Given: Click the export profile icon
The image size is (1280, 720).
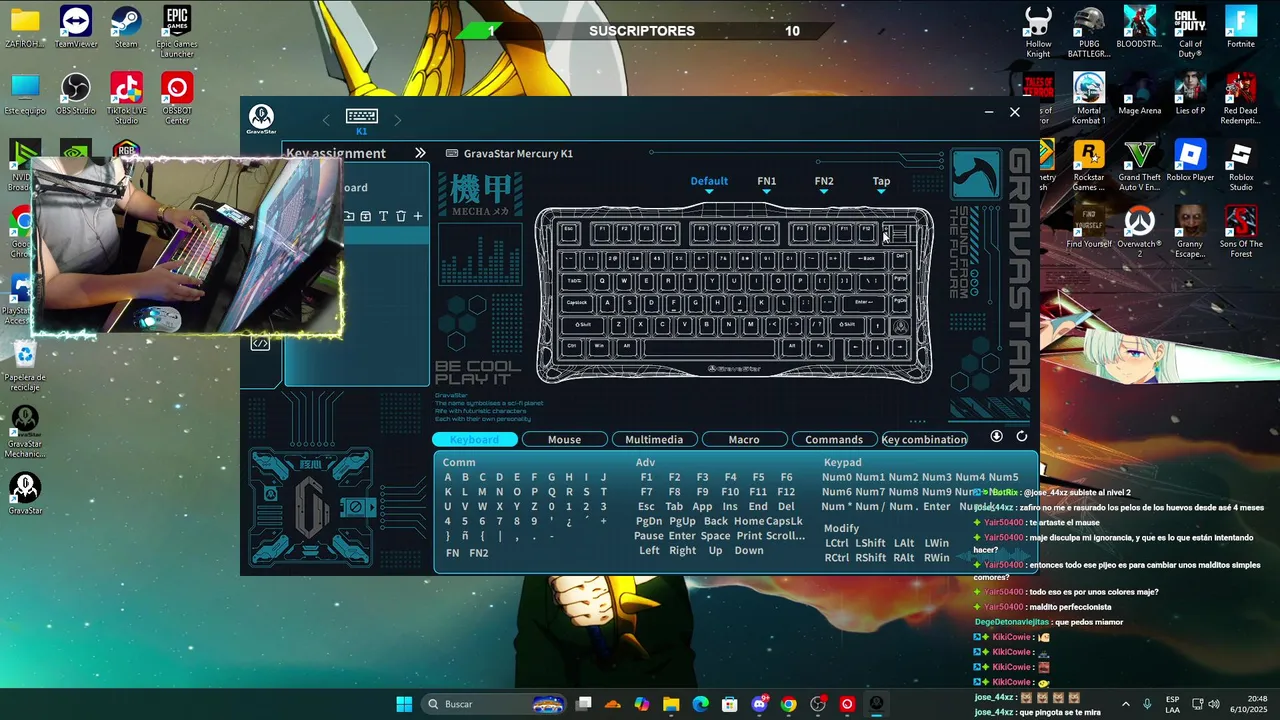Looking at the screenshot, I should pos(366,216).
